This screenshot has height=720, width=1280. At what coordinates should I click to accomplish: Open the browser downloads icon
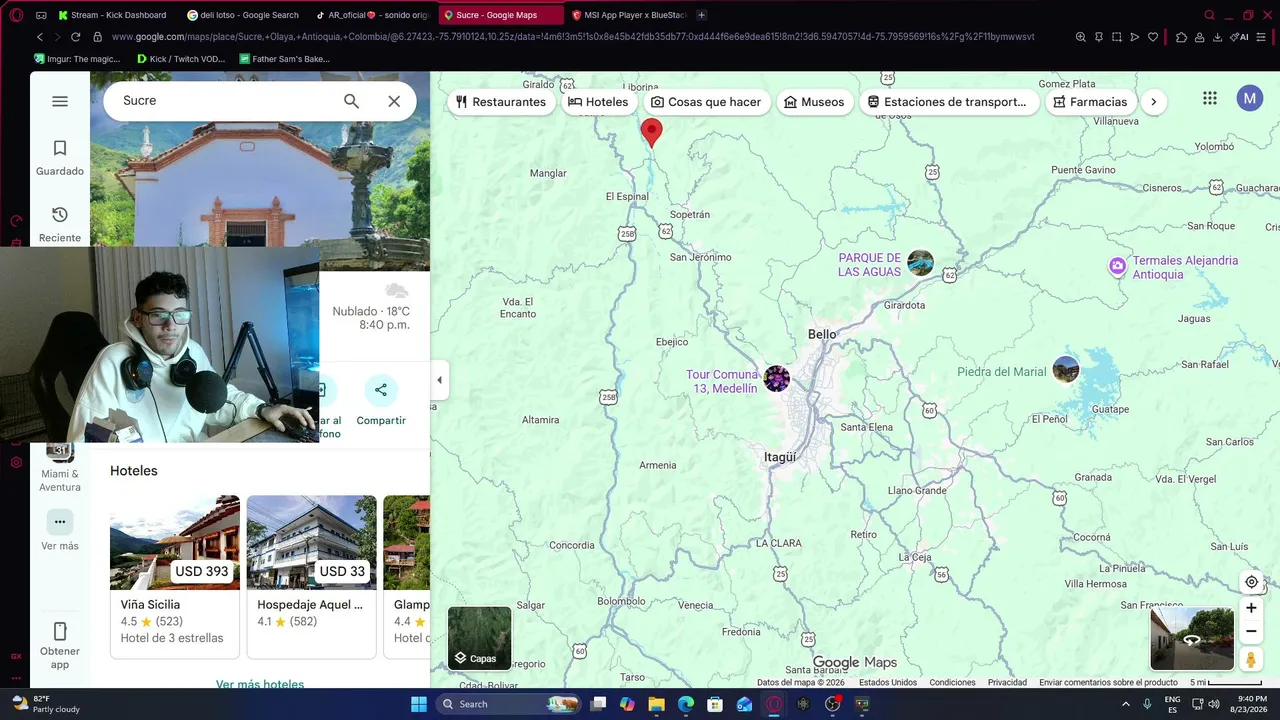point(1217,37)
